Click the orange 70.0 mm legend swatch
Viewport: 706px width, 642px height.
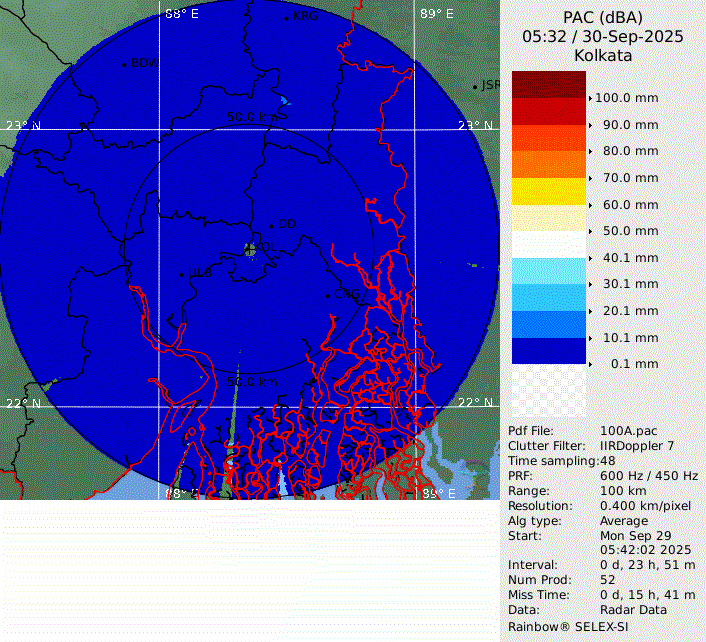pyautogui.click(x=548, y=164)
